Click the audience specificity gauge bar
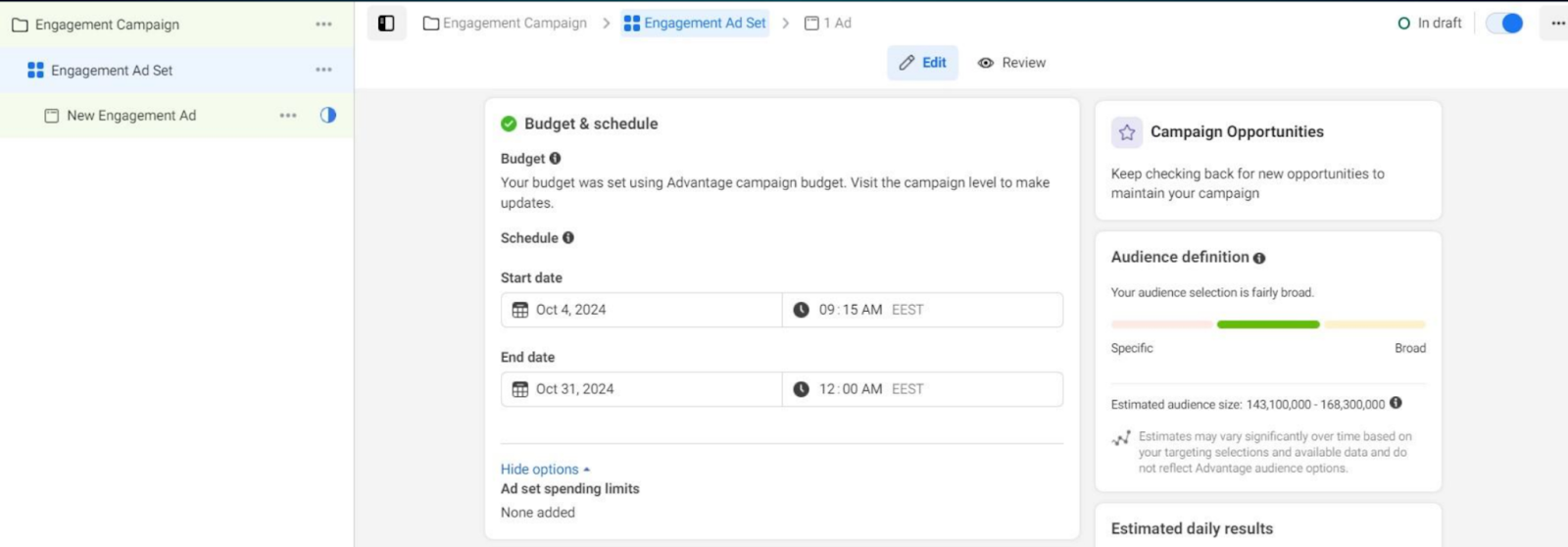The image size is (1568, 547). pos(1267,324)
